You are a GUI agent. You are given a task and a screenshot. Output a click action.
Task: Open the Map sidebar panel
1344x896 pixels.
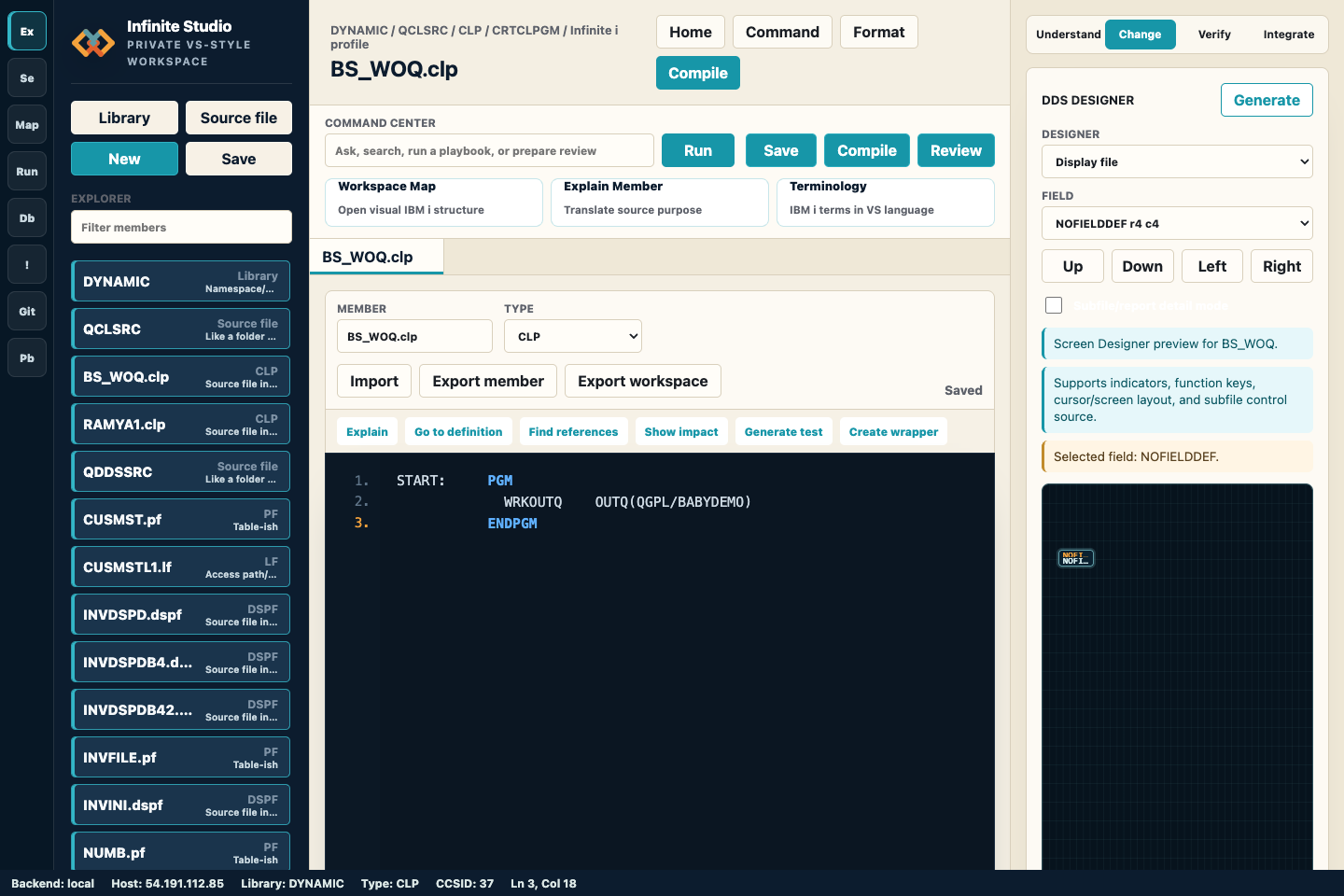tap(27, 124)
